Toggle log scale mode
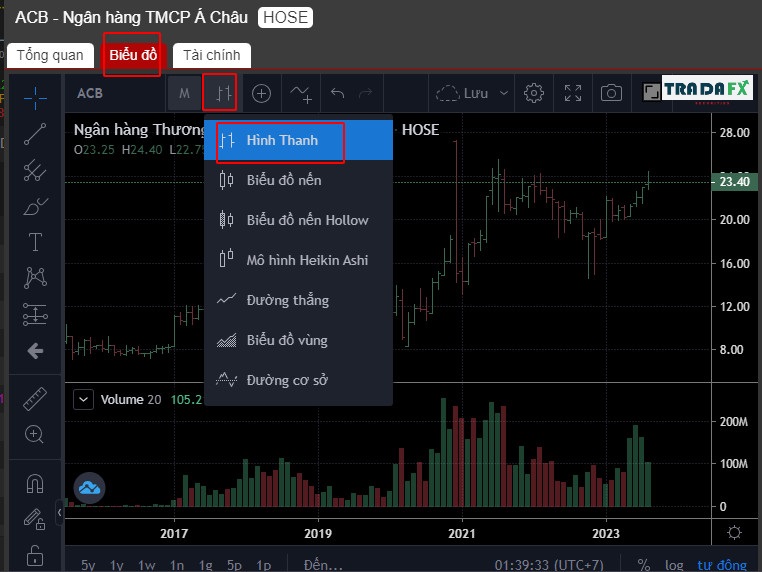 click(674, 565)
